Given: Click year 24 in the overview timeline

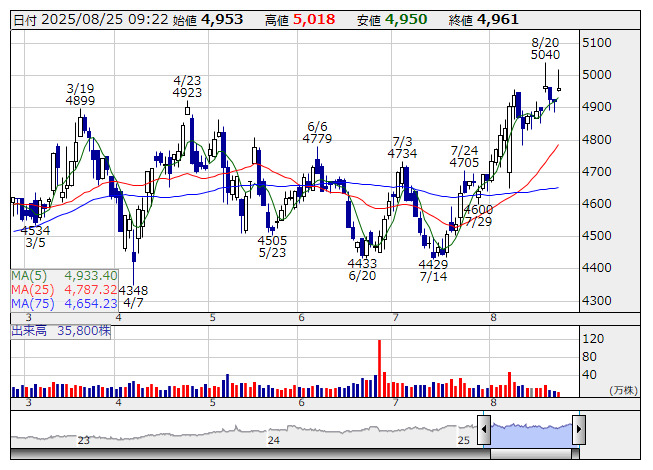Looking at the screenshot, I should 273,440.
